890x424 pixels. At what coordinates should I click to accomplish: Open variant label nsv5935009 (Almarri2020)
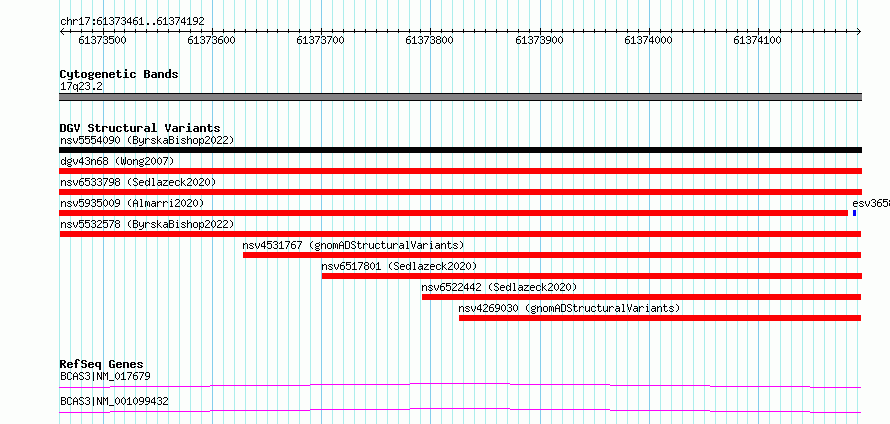pyautogui.click(x=132, y=203)
